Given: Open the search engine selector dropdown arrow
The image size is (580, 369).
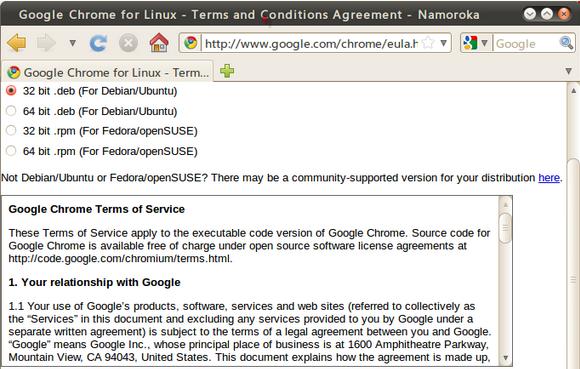Looking at the screenshot, I should [484, 43].
